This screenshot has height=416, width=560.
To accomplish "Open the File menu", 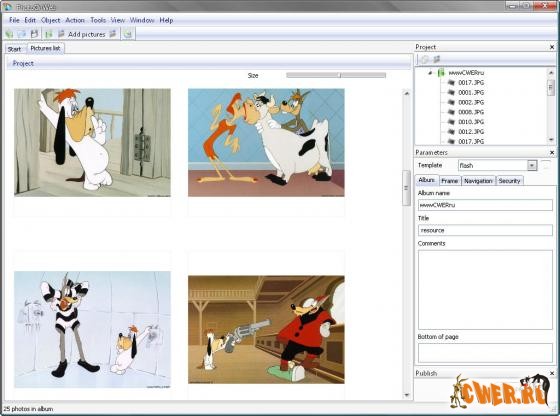I will coord(14,20).
